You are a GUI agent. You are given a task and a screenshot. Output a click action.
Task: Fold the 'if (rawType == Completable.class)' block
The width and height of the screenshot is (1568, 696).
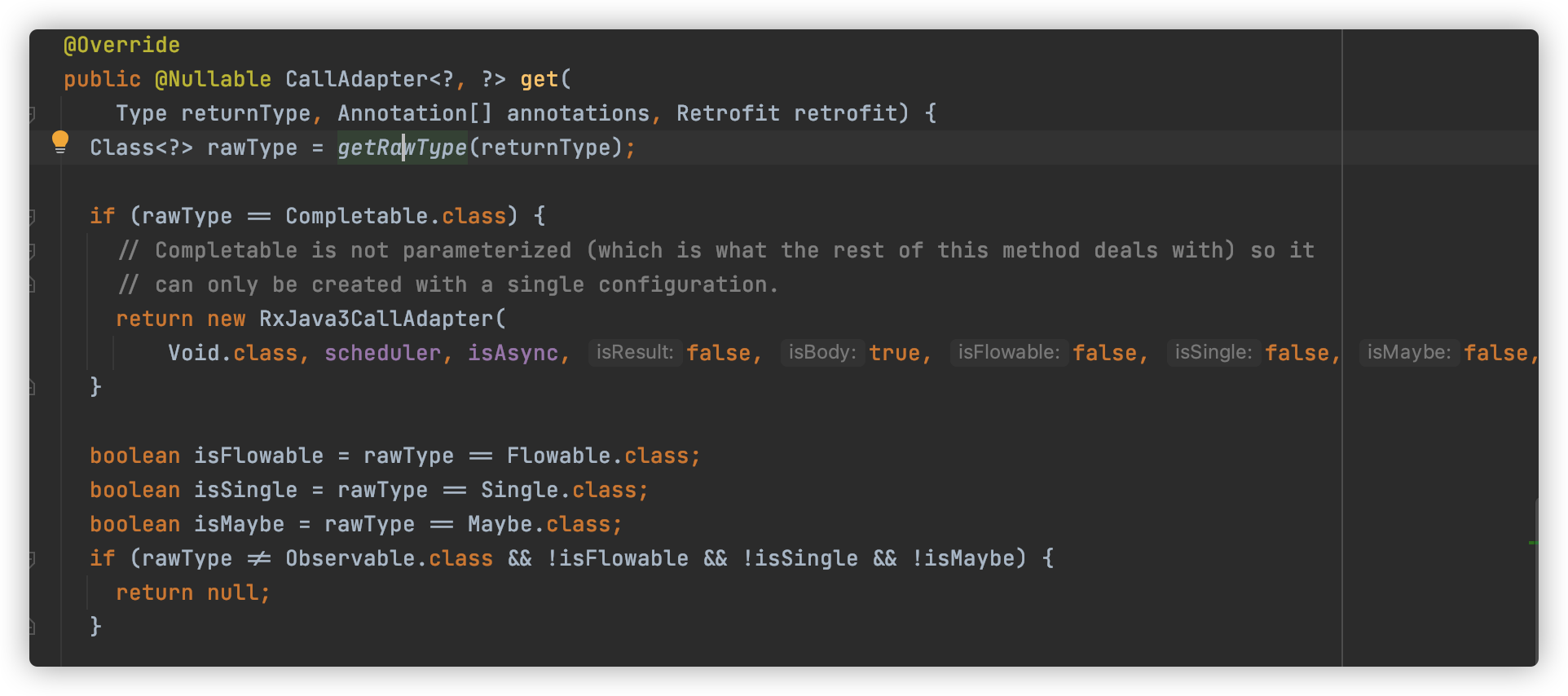pyautogui.click(x=33, y=216)
